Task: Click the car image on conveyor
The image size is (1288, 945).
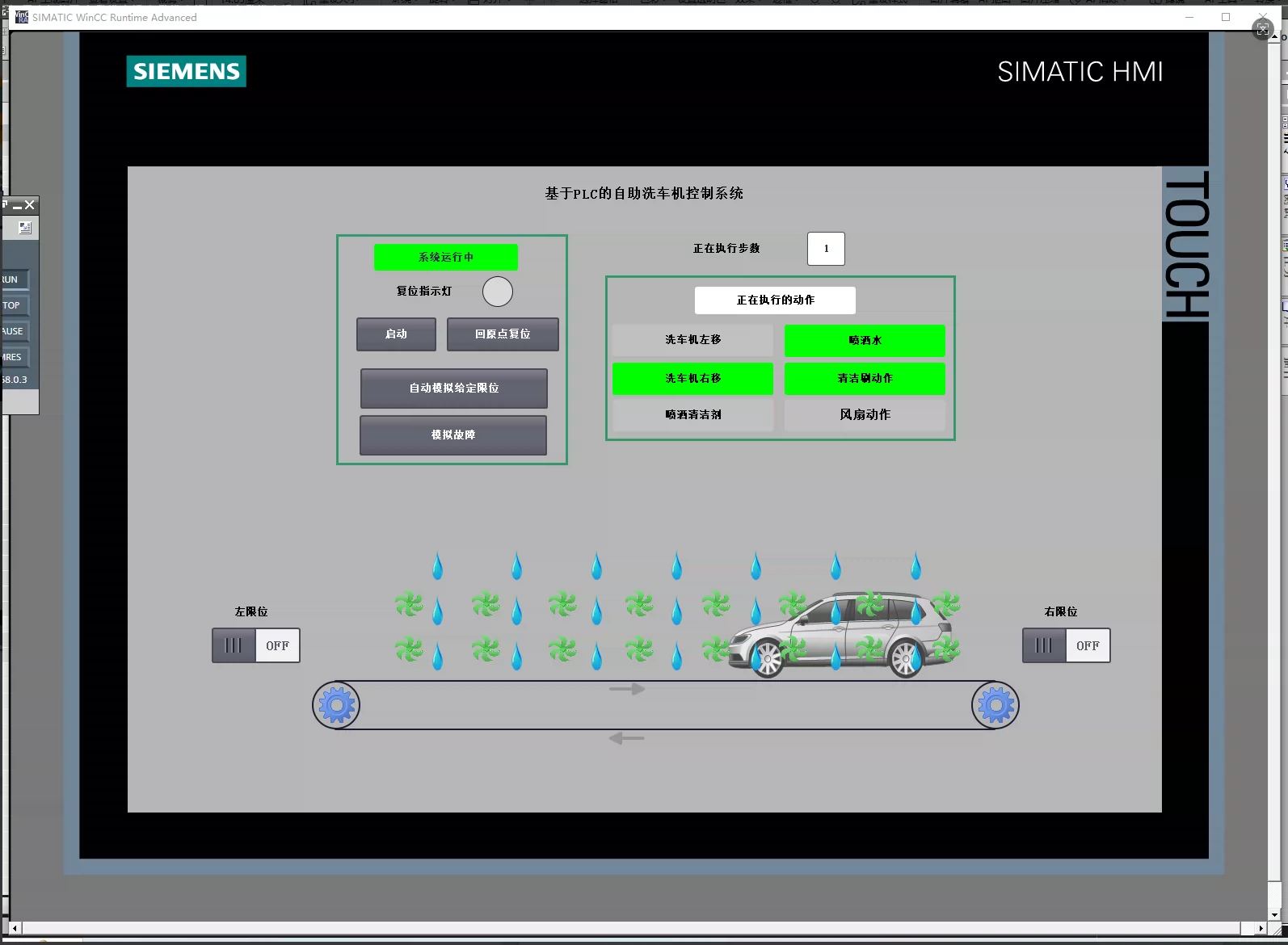Action: click(x=841, y=635)
